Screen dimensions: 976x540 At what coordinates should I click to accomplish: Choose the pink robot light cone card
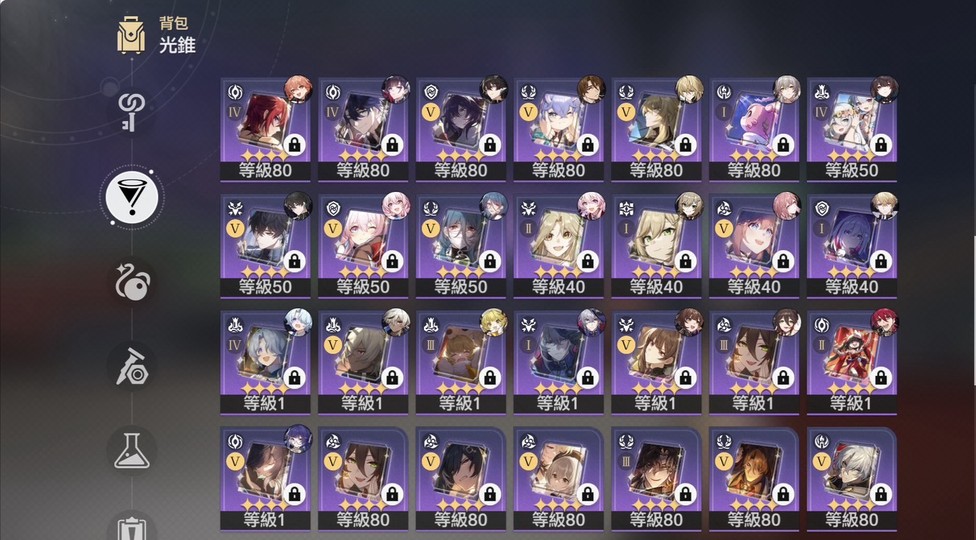click(754, 129)
